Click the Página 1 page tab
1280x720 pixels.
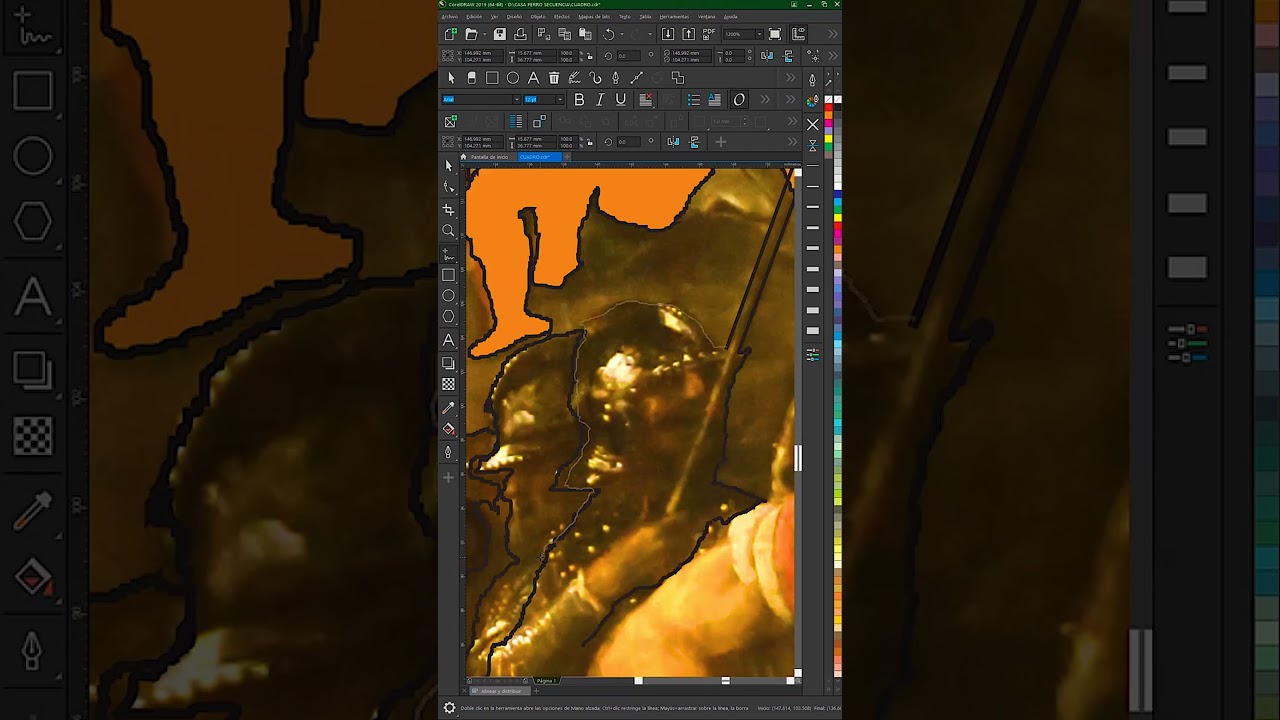click(x=547, y=681)
